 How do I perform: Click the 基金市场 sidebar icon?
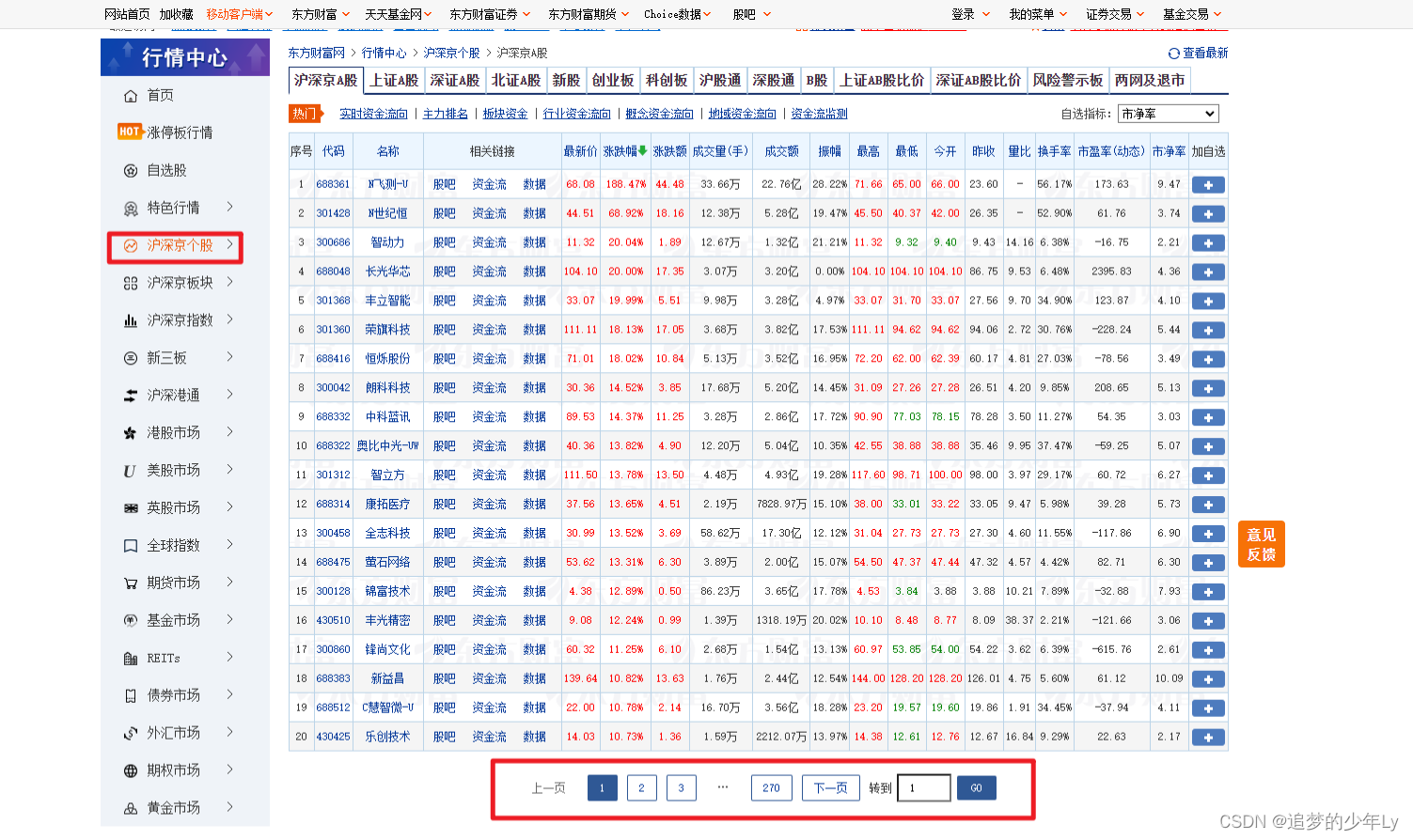131,621
